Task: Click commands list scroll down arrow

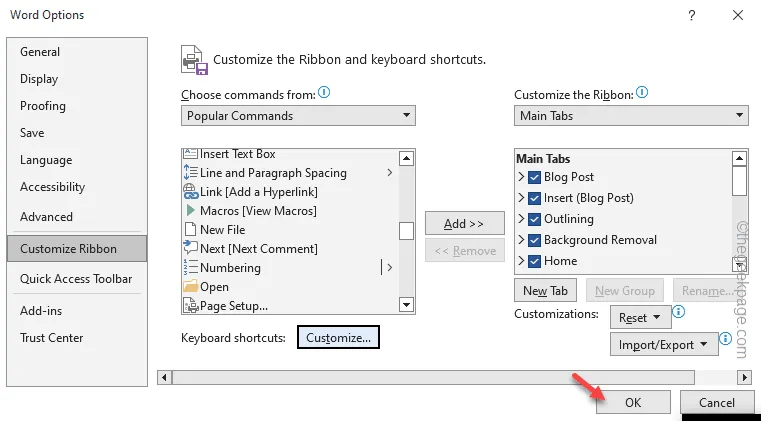Action: (406, 305)
